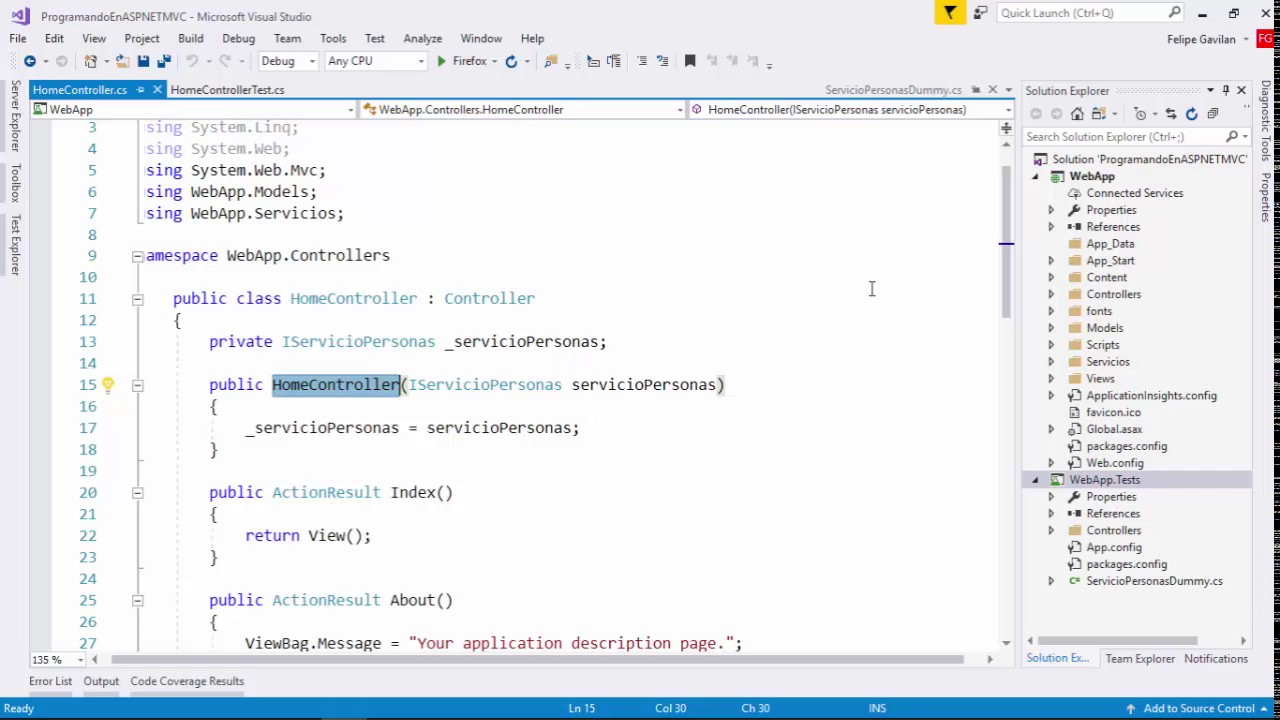The image size is (1280, 720).
Task: Click the Solution Explorer horizontal scrollbar
Action: pyautogui.click(x=1117, y=641)
